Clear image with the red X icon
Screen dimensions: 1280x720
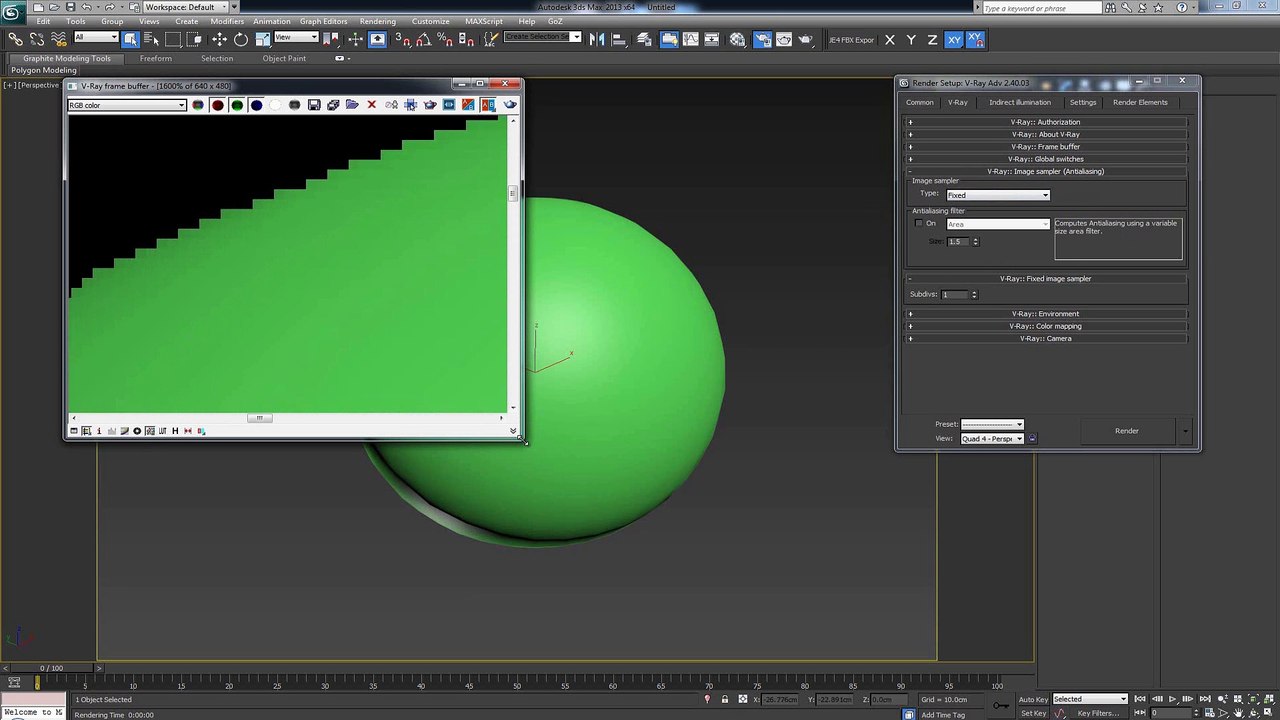[372, 105]
